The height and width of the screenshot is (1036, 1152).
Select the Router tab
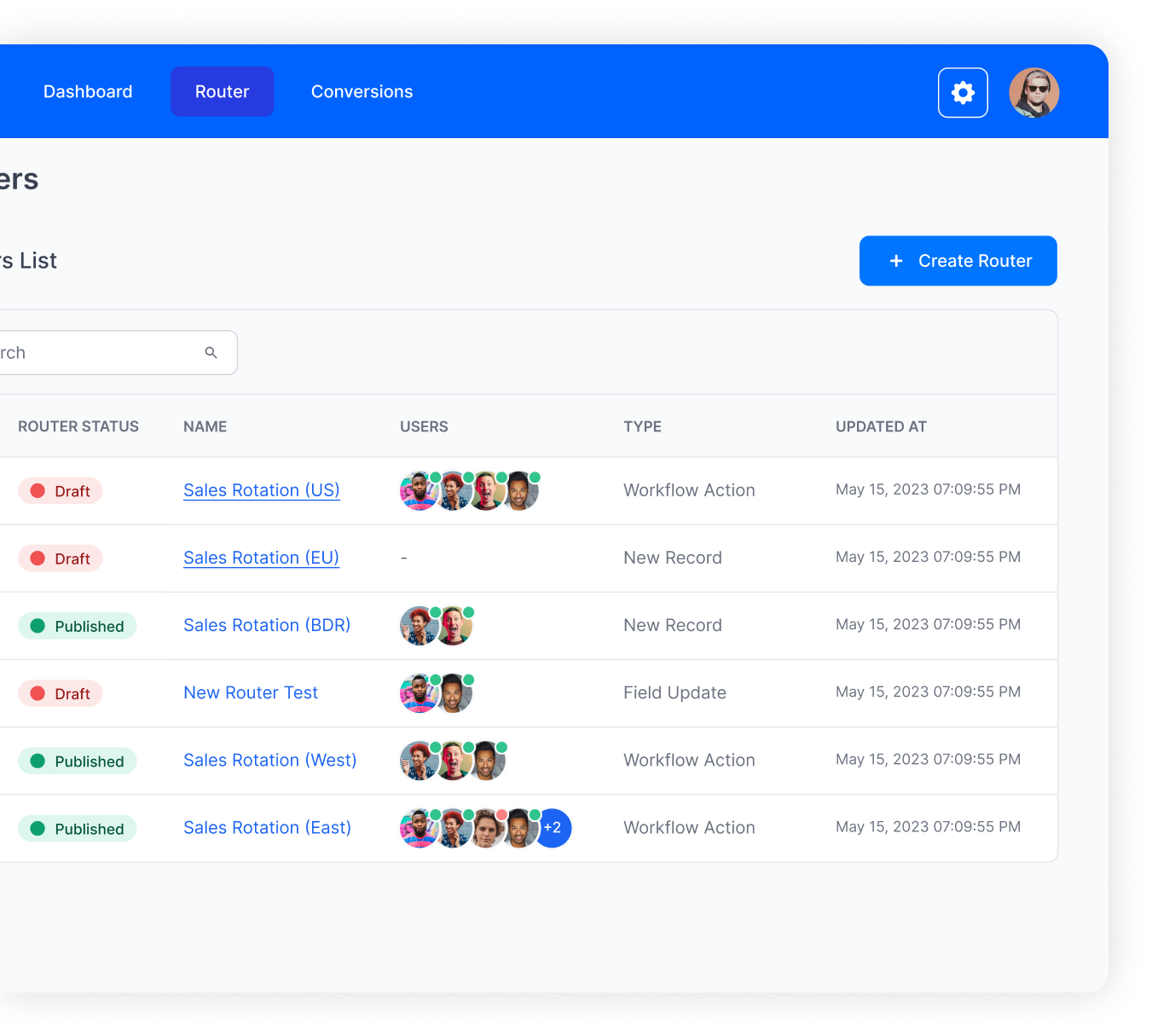click(x=222, y=92)
